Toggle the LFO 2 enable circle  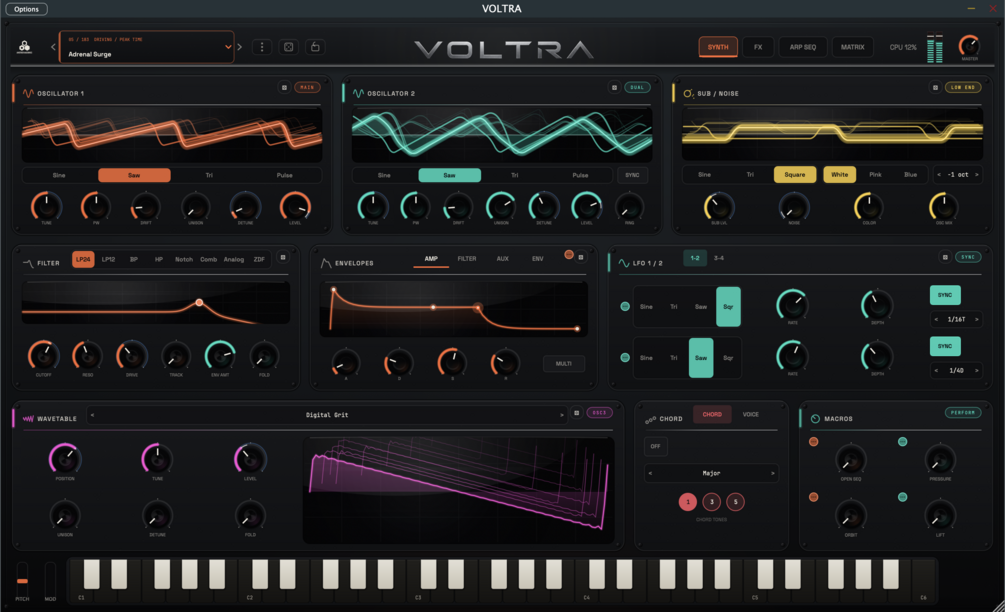[x=625, y=358]
